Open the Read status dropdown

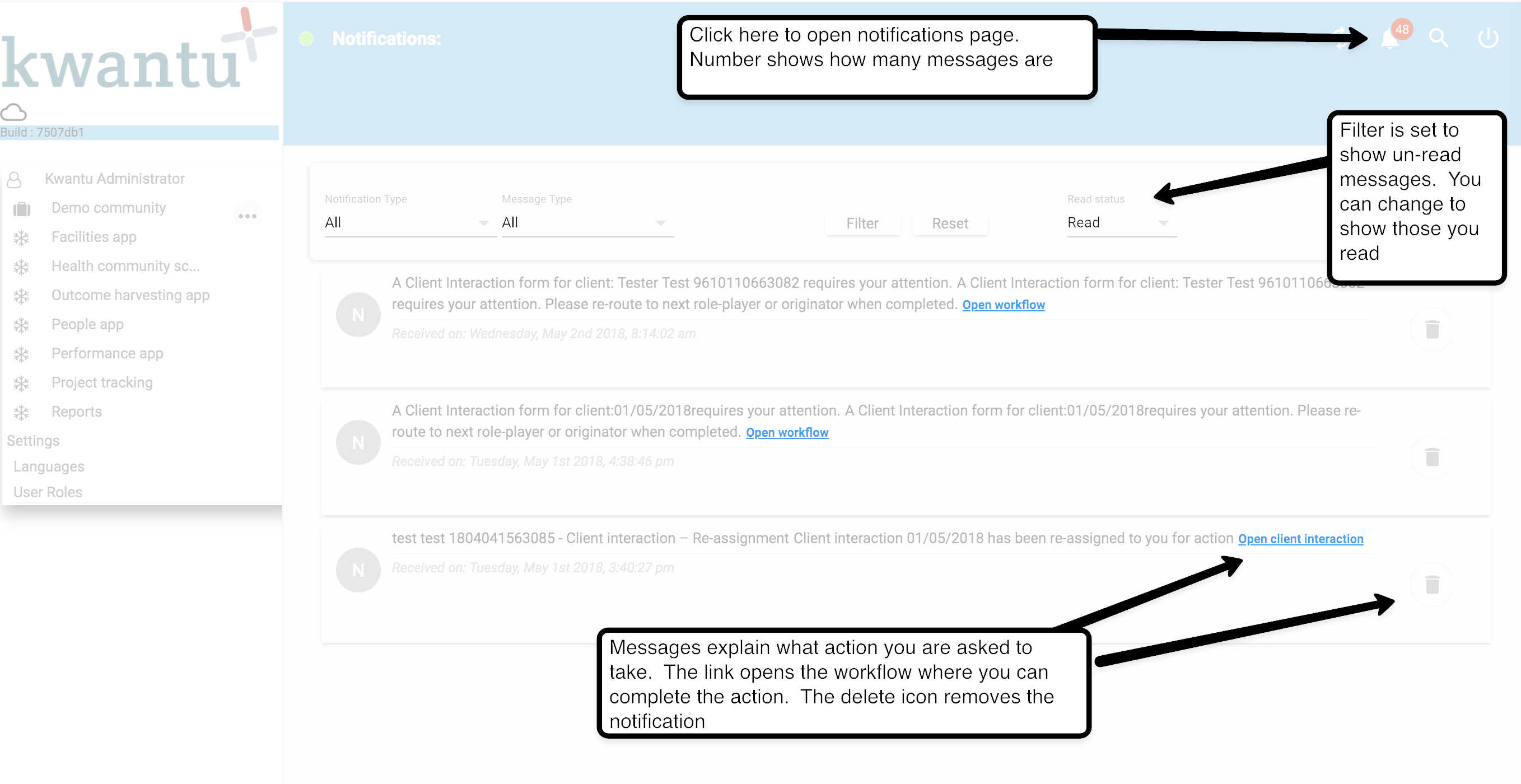1119,223
